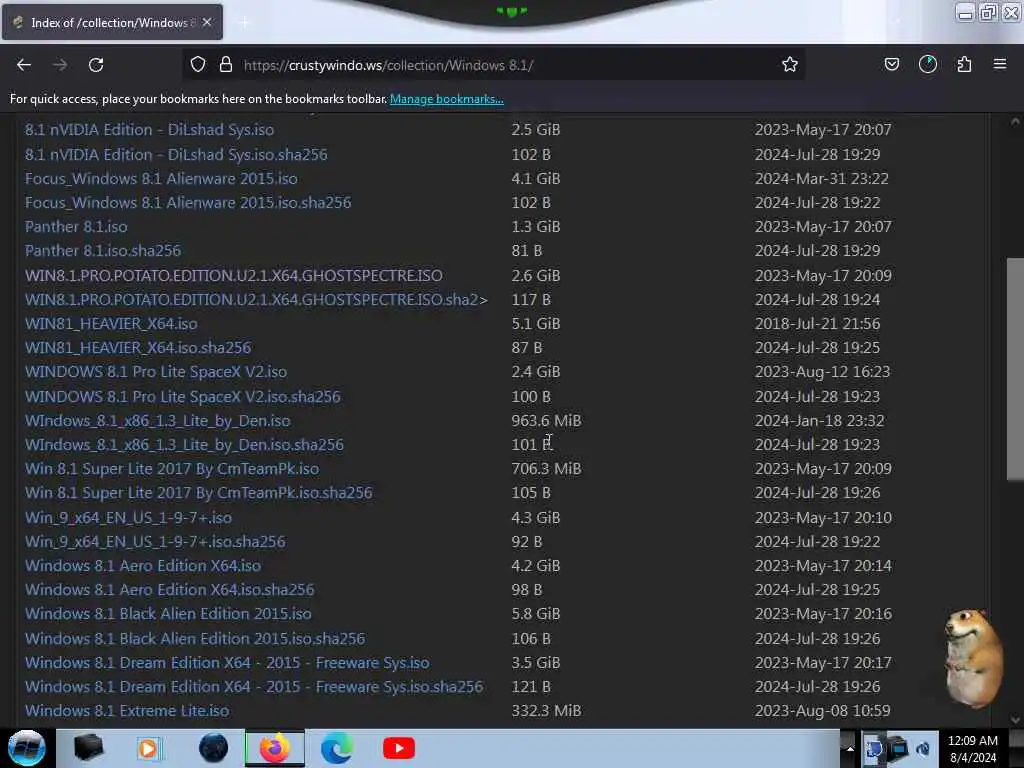Click the page vertical scrollbar thumb

(x=1014, y=369)
